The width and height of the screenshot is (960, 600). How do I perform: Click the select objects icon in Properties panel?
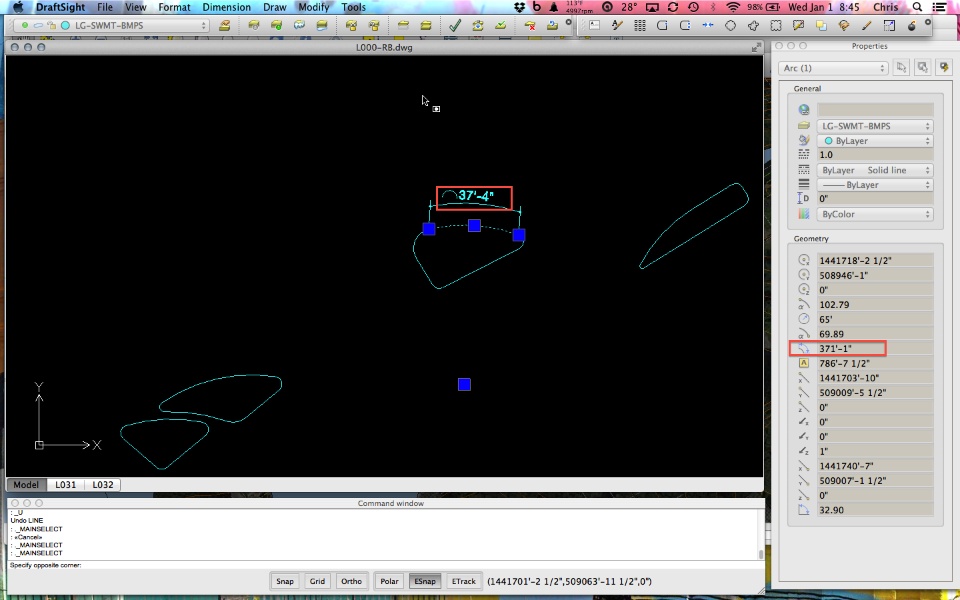[x=922, y=67]
